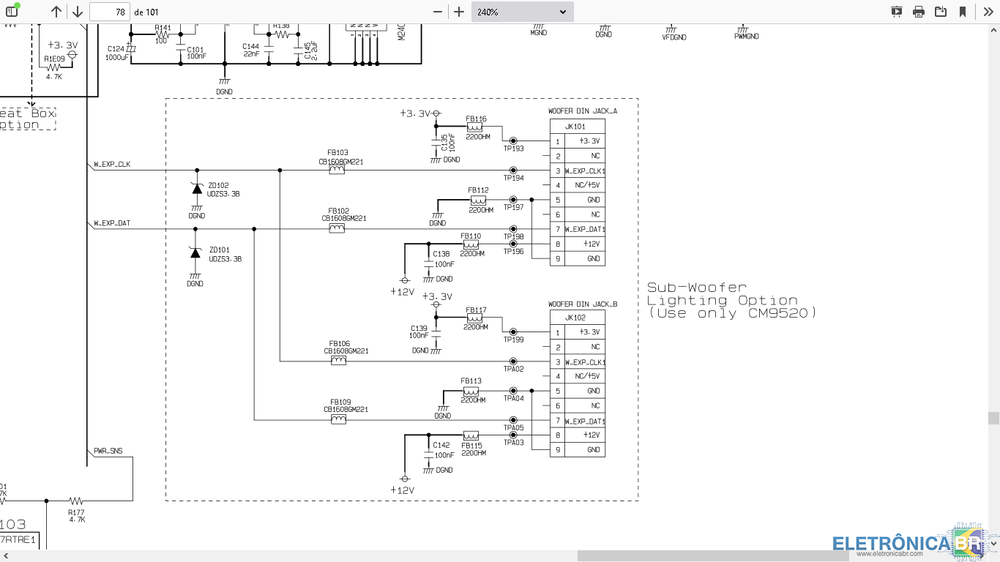Open the 240% zoom level dropdown

[x=522, y=11]
